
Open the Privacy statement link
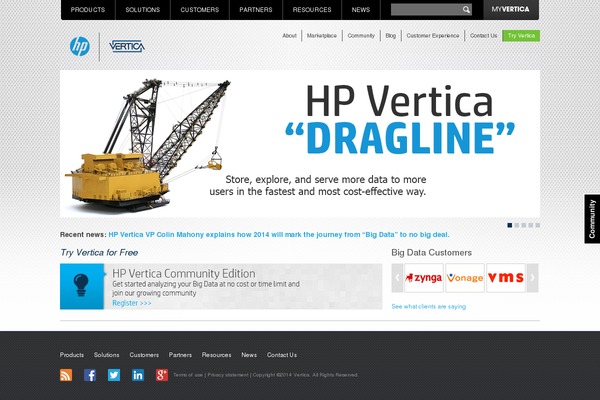[x=228, y=375]
